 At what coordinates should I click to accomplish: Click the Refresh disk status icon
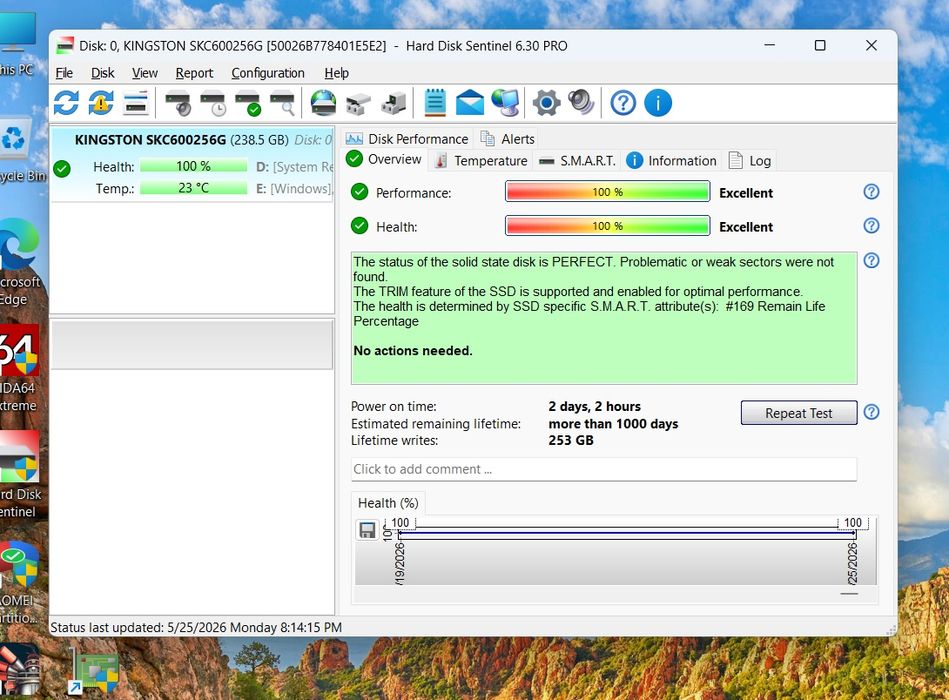(66, 102)
